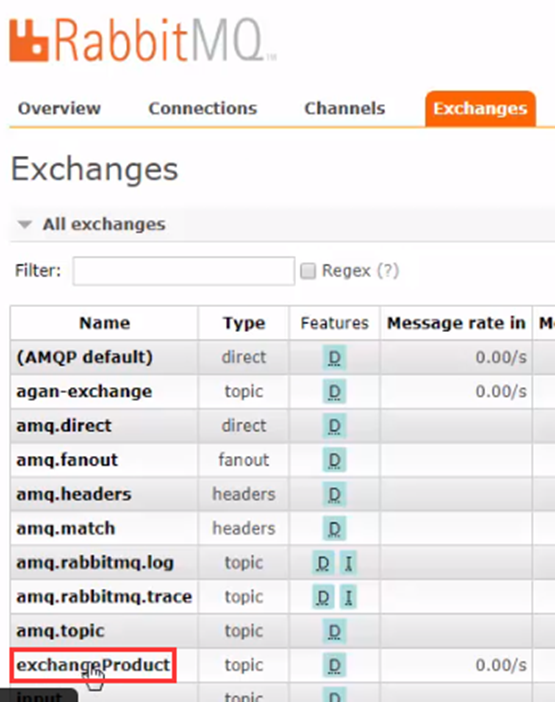This screenshot has height=702, width=555.
Task: Click the Name column header
Action: click(104, 323)
